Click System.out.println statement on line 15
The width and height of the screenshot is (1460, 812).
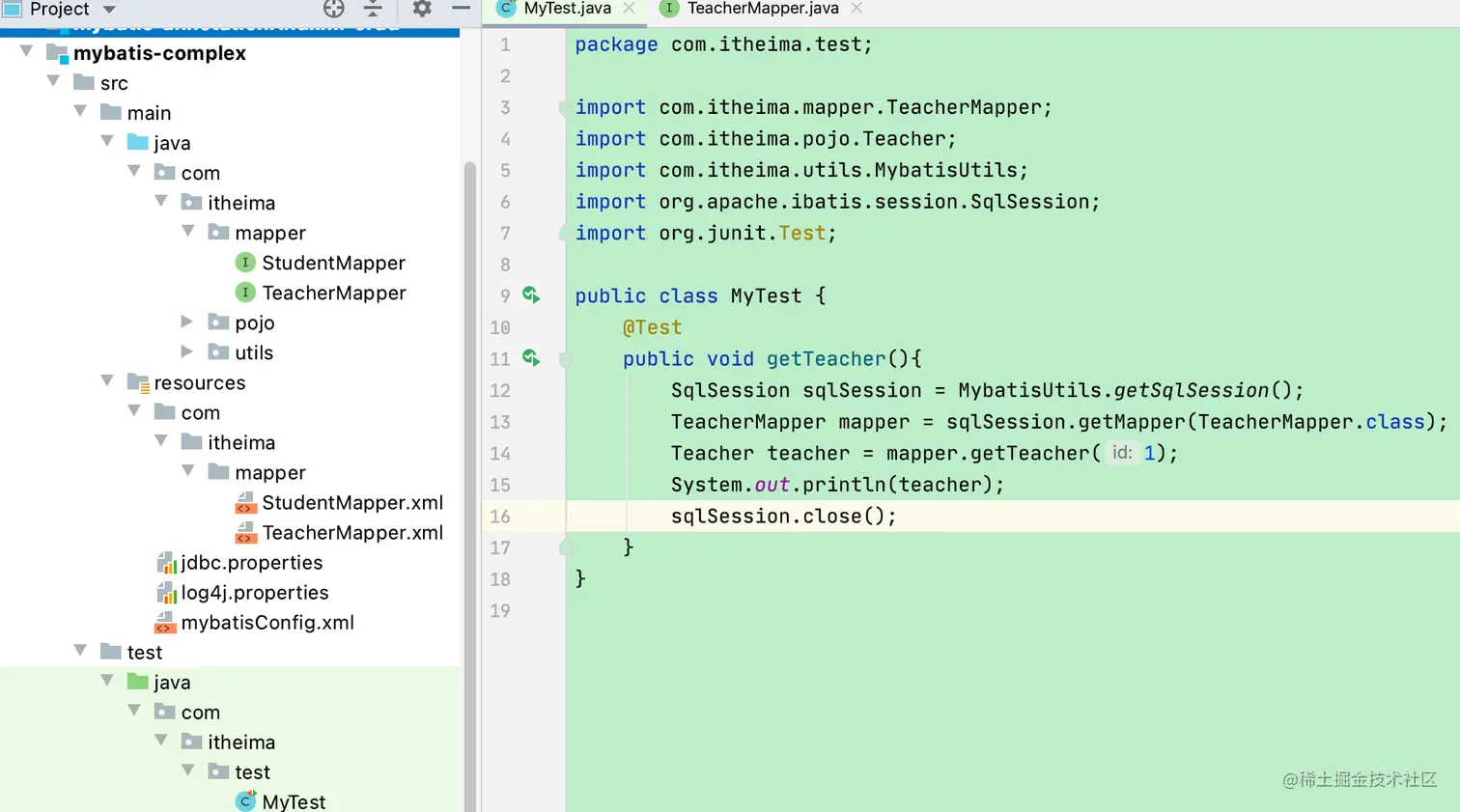[837, 485]
